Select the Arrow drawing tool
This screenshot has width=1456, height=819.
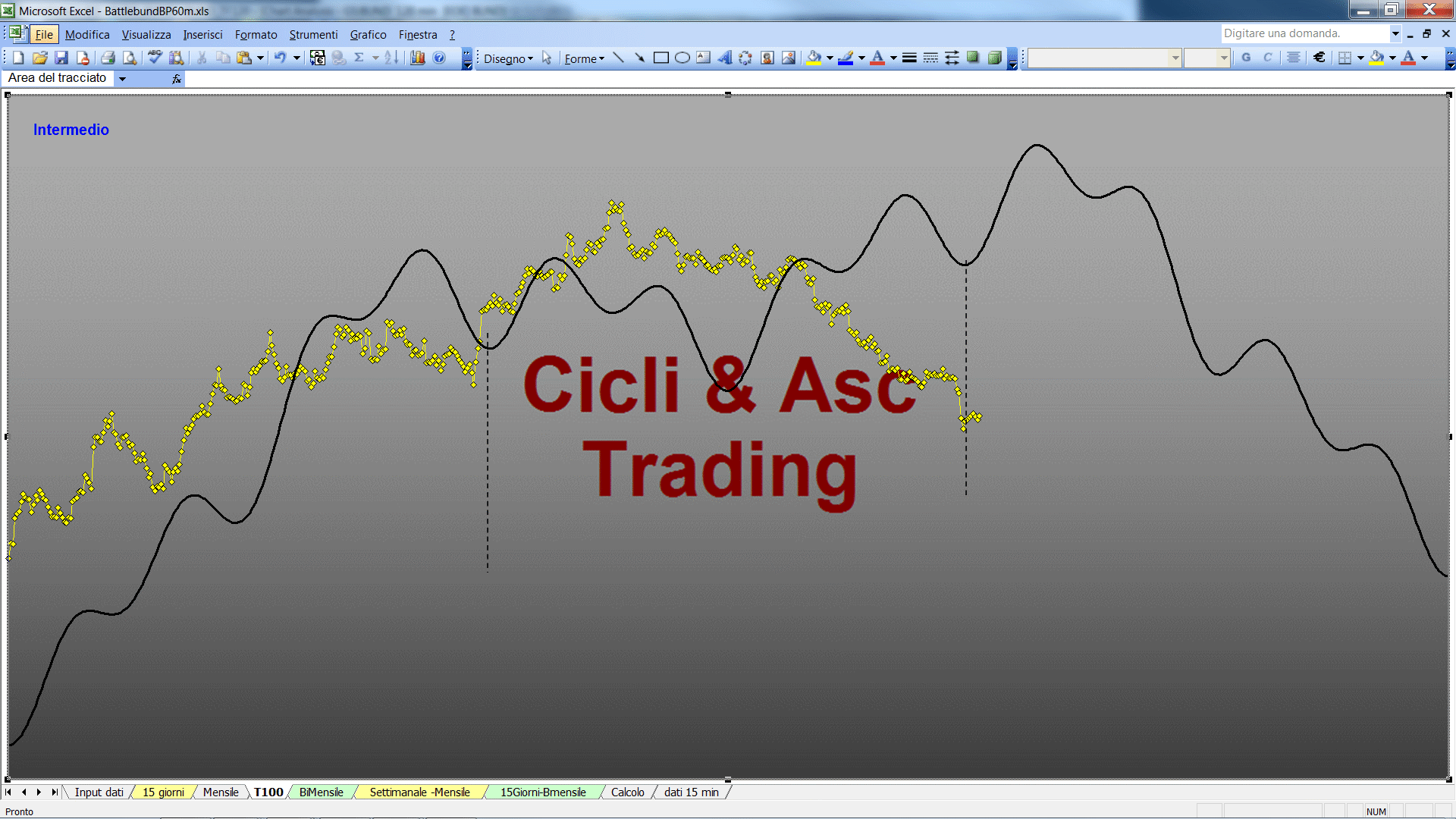click(x=639, y=58)
